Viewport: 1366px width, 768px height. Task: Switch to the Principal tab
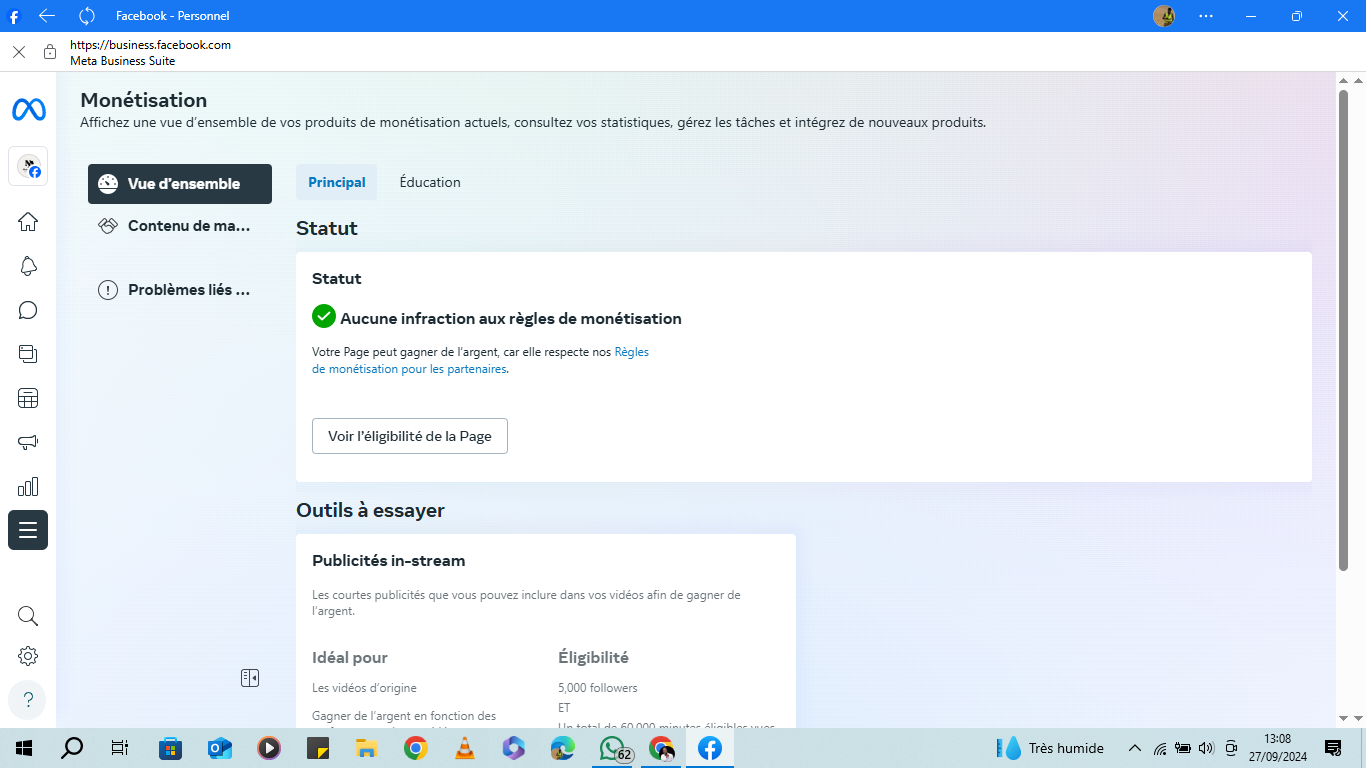pos(337,182)
